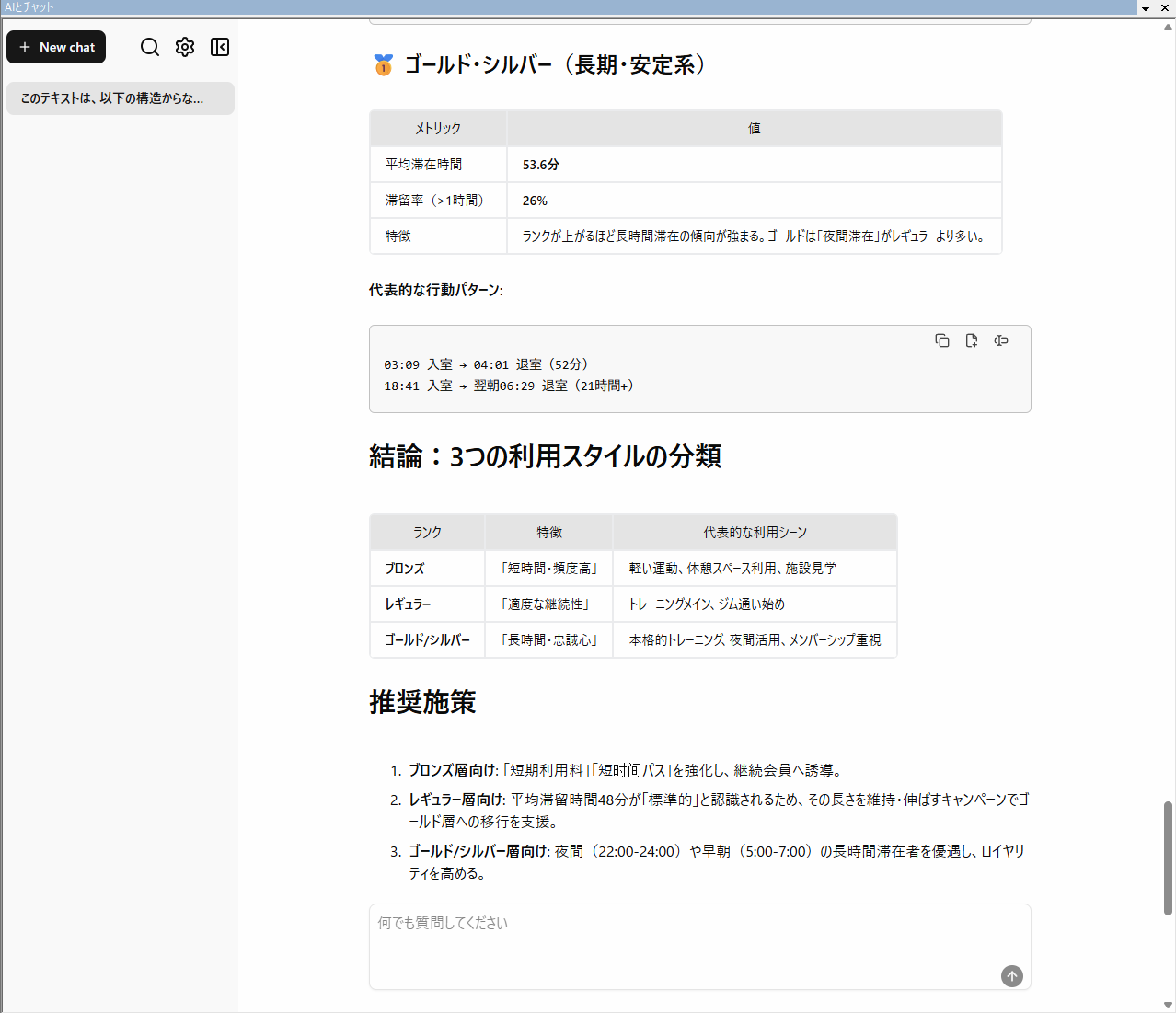Select the 本格的トレーニング、夜間活用 cell
Viewport: 1176px width, 1013px height.
tap(755, 640)
